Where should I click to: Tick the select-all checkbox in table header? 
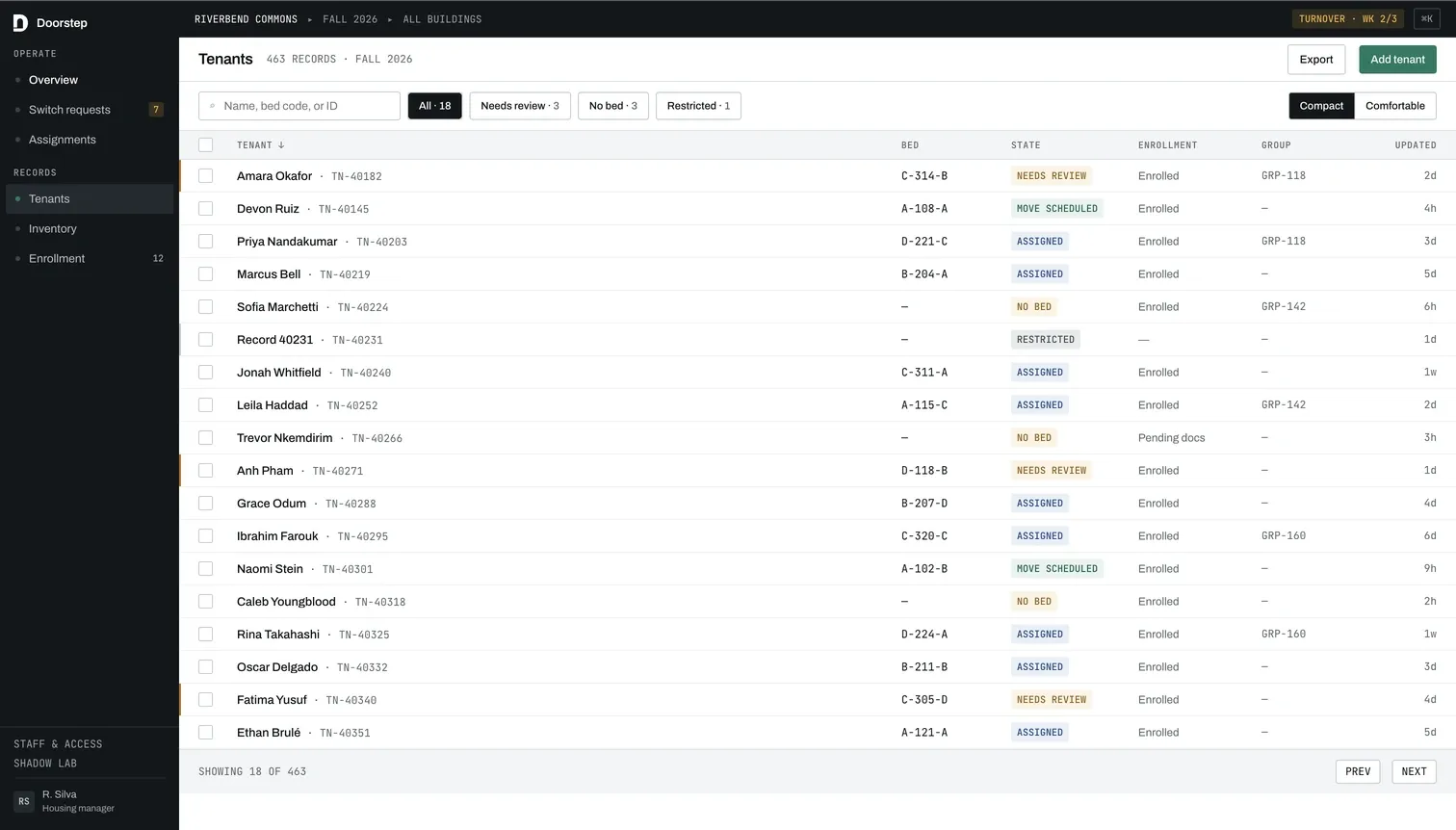205,144
